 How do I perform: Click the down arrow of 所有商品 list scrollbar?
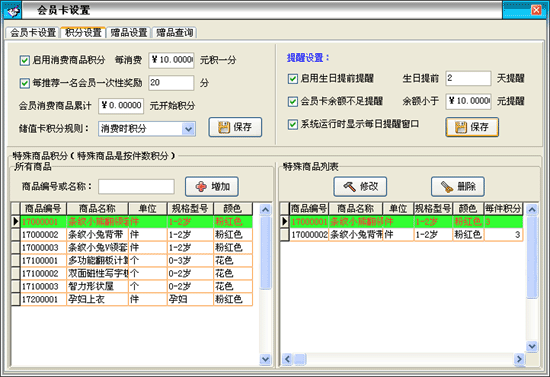click(x=266, y=359)
